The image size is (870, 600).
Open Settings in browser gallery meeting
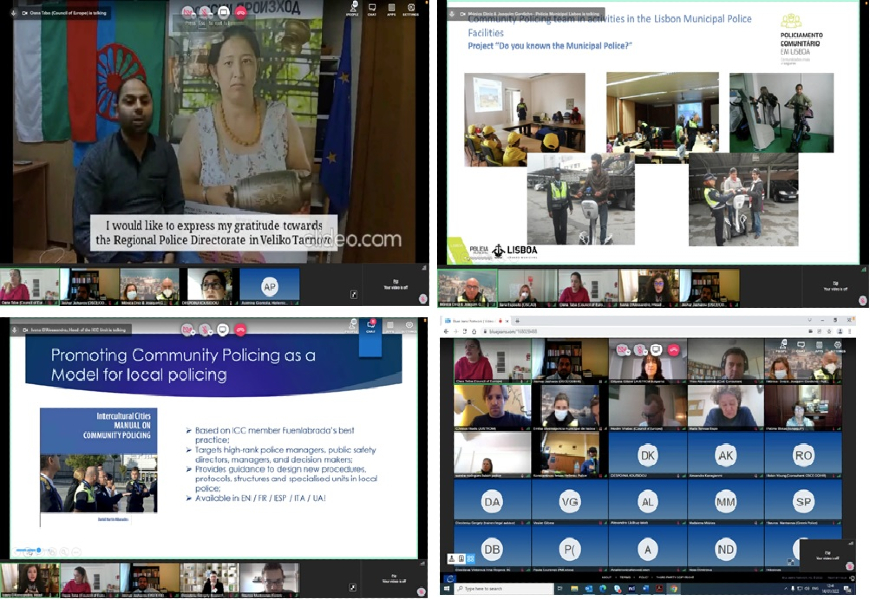838,346
